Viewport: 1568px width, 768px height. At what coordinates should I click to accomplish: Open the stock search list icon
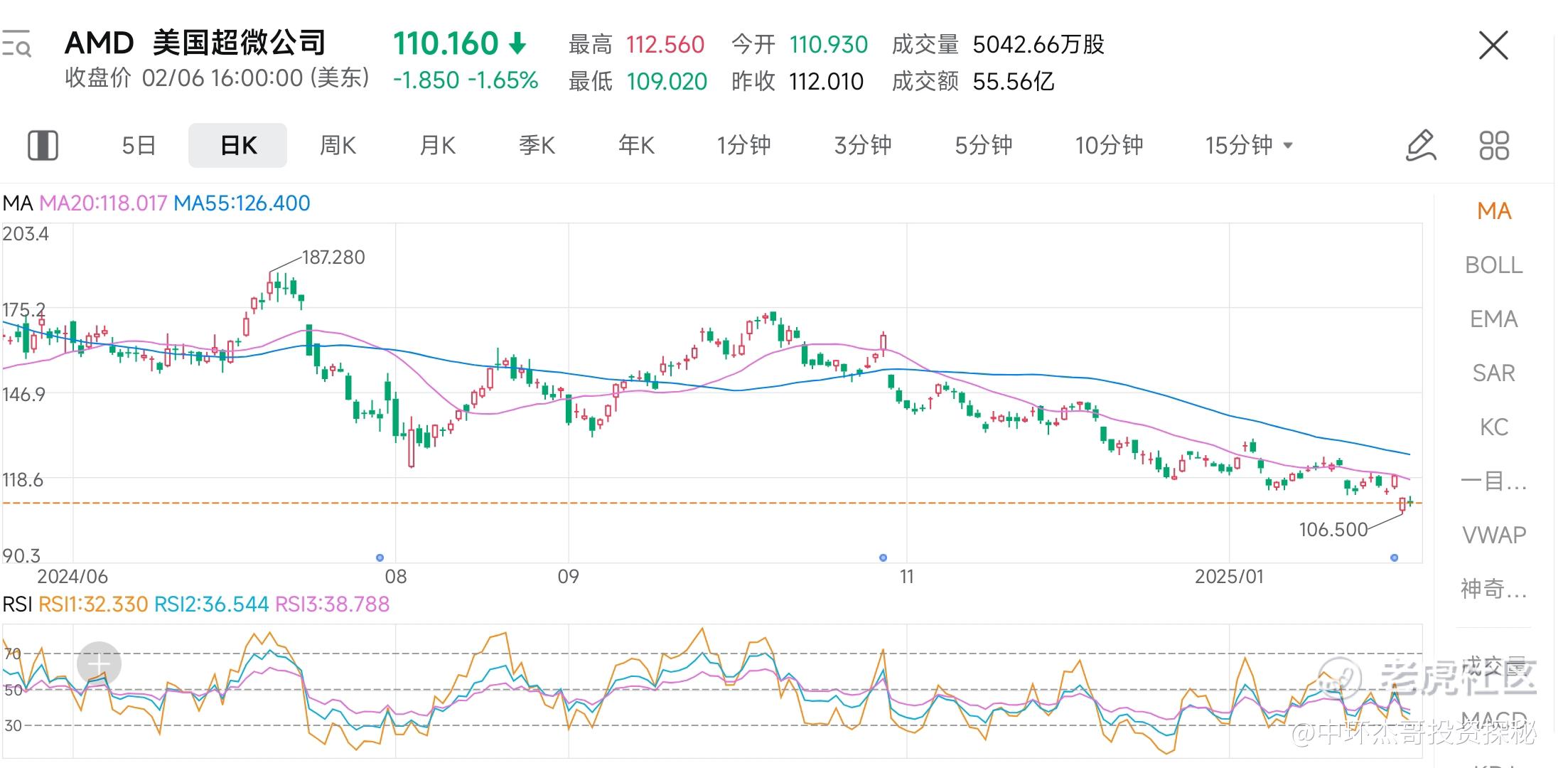pyautogui.click(x=16, y=44)
